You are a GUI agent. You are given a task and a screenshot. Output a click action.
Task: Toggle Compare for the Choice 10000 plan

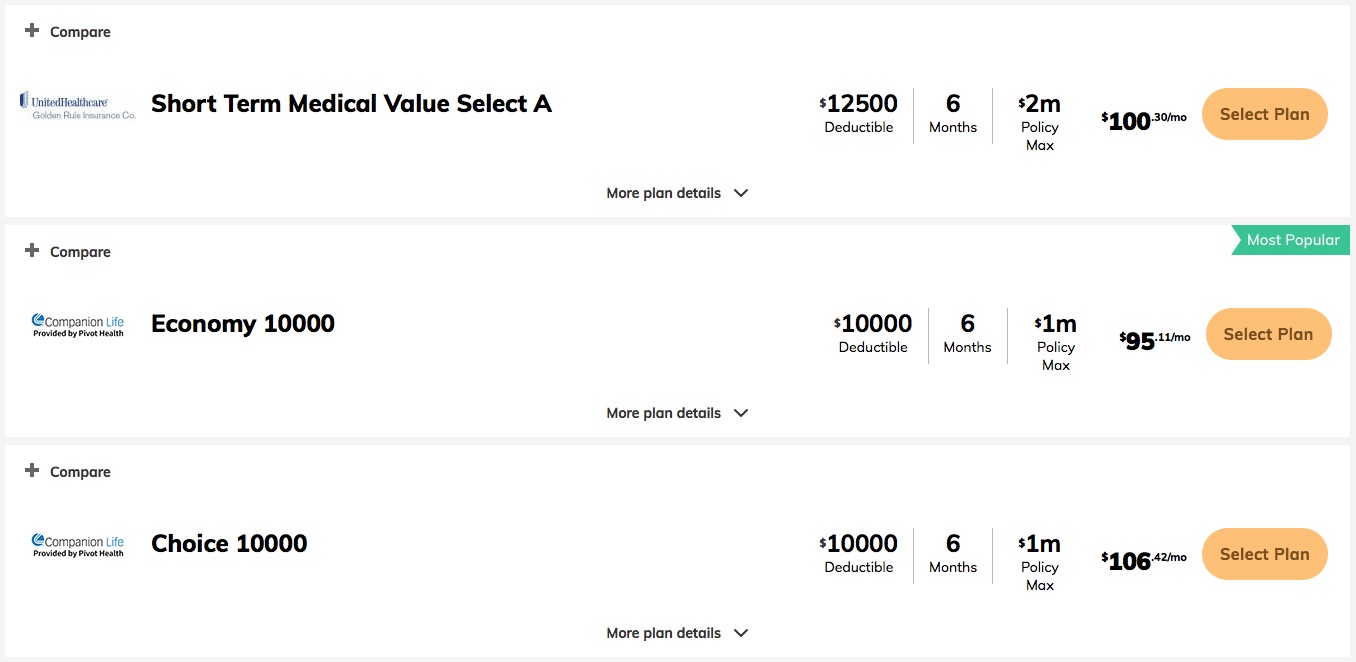point(68,472)
